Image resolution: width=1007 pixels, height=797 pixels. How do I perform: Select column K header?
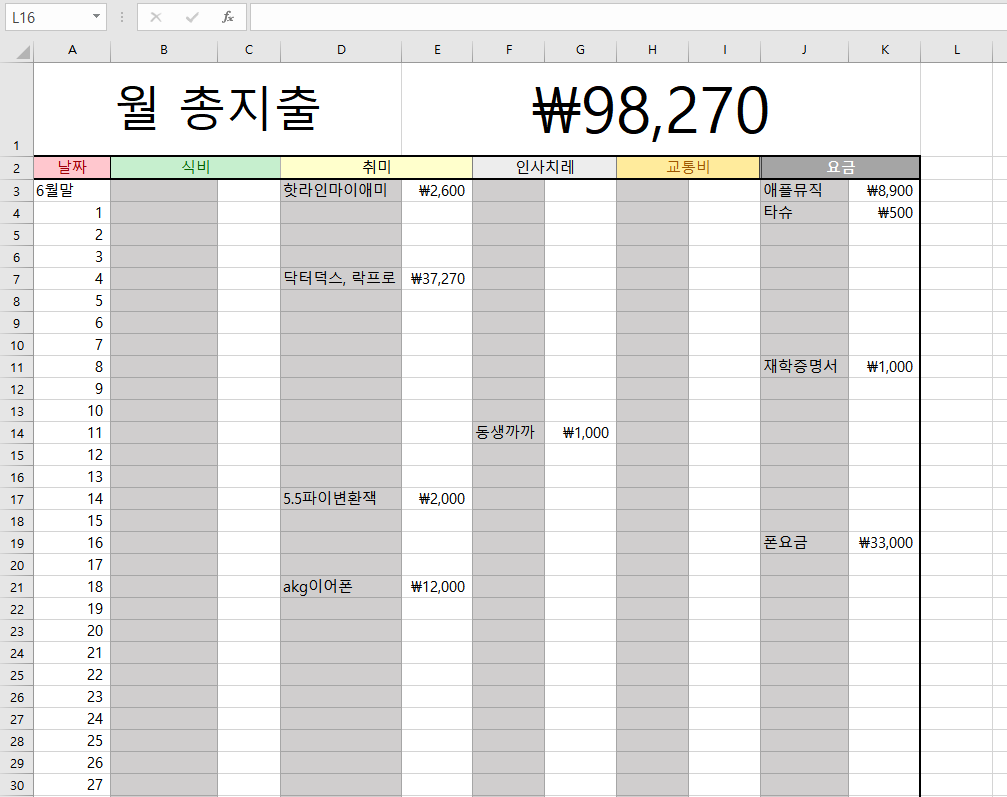click(x=884, y=50)
